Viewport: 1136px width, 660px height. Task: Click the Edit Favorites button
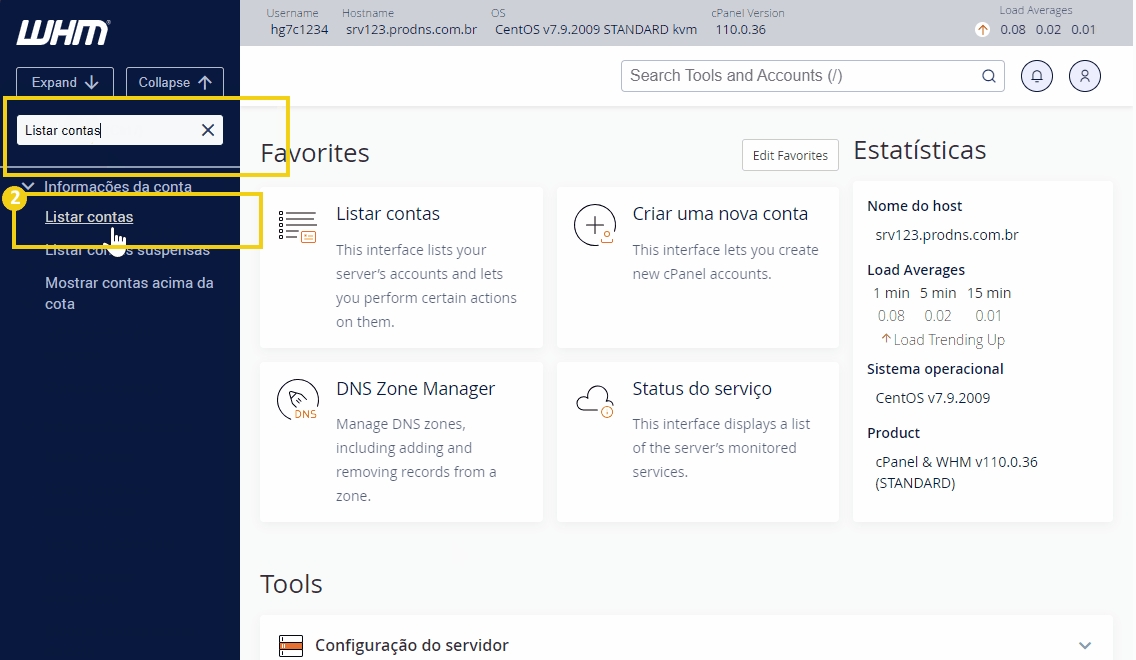[x=790, y=155]
